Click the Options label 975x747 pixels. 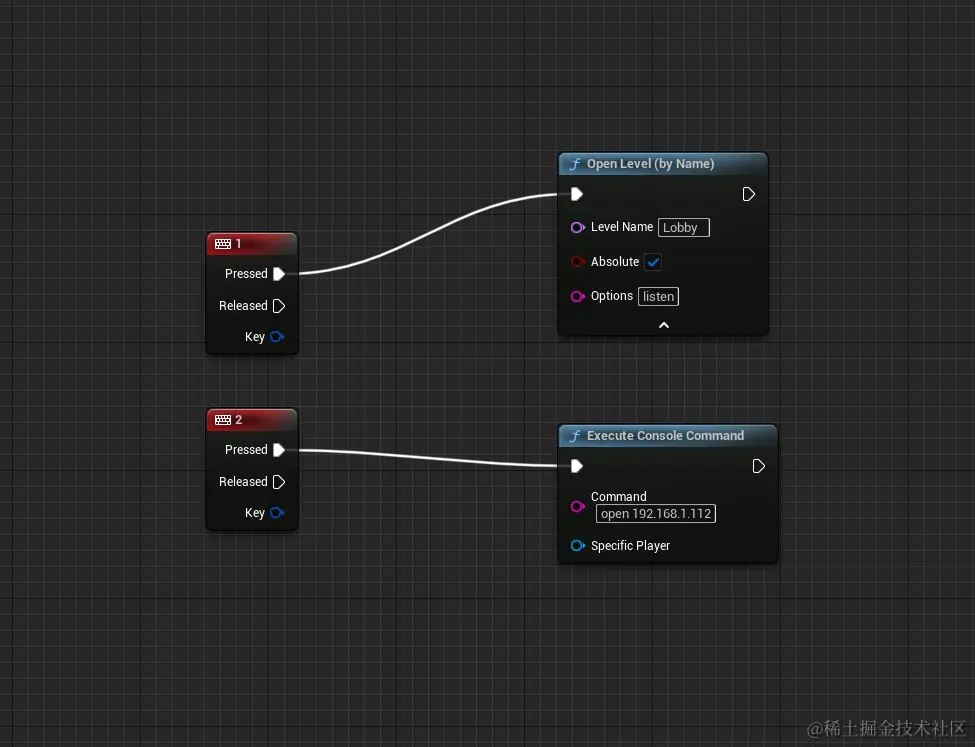coord(612,296)
